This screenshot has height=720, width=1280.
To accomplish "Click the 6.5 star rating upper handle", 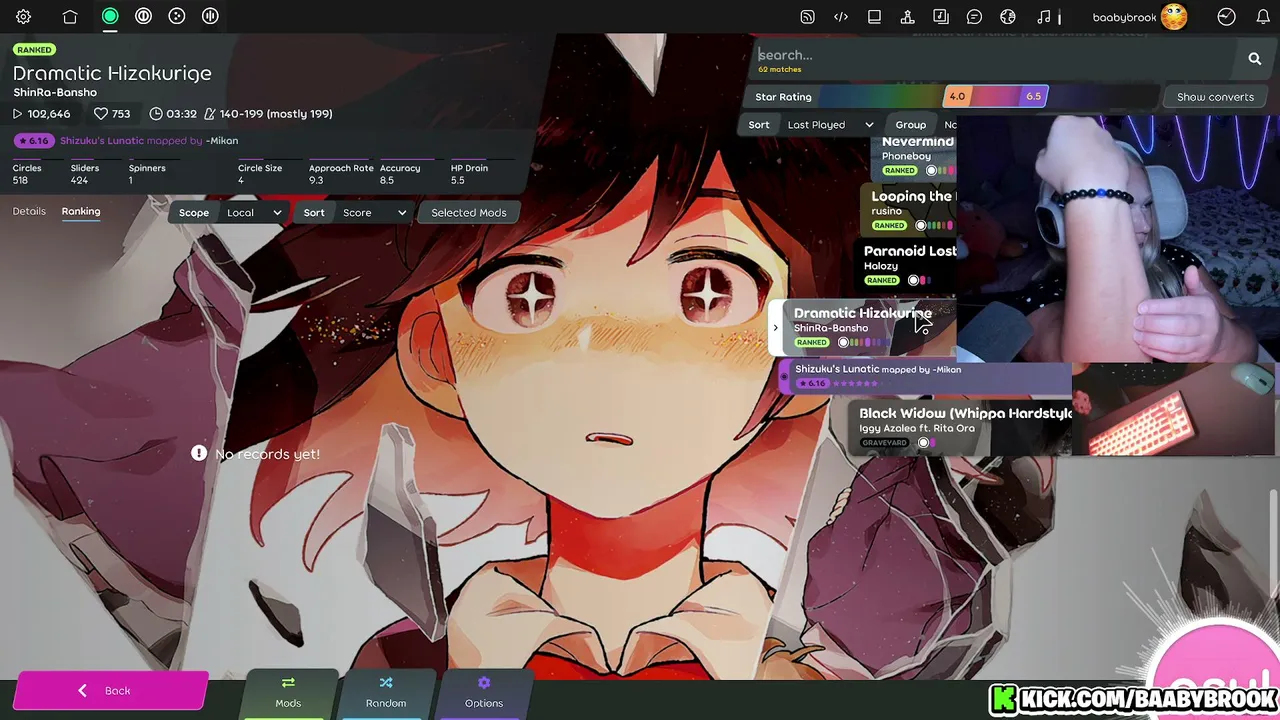I will click(x=1034, y=96).
